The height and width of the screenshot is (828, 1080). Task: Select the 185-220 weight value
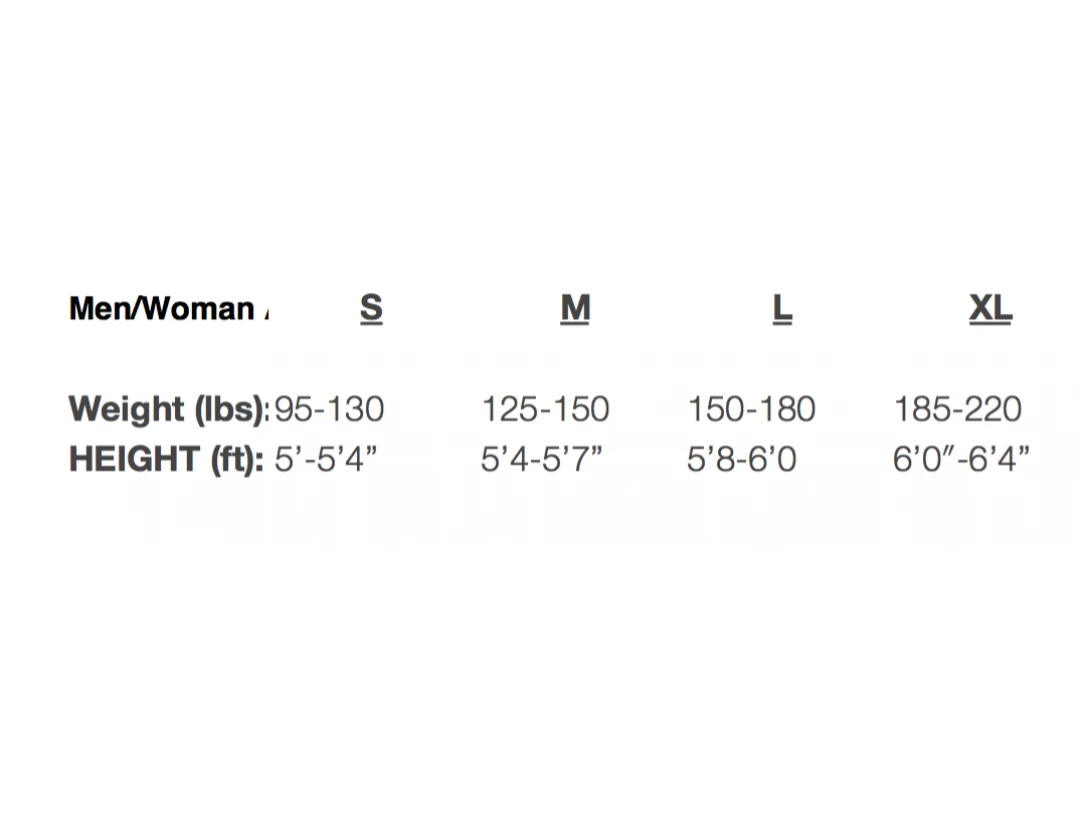957,409
